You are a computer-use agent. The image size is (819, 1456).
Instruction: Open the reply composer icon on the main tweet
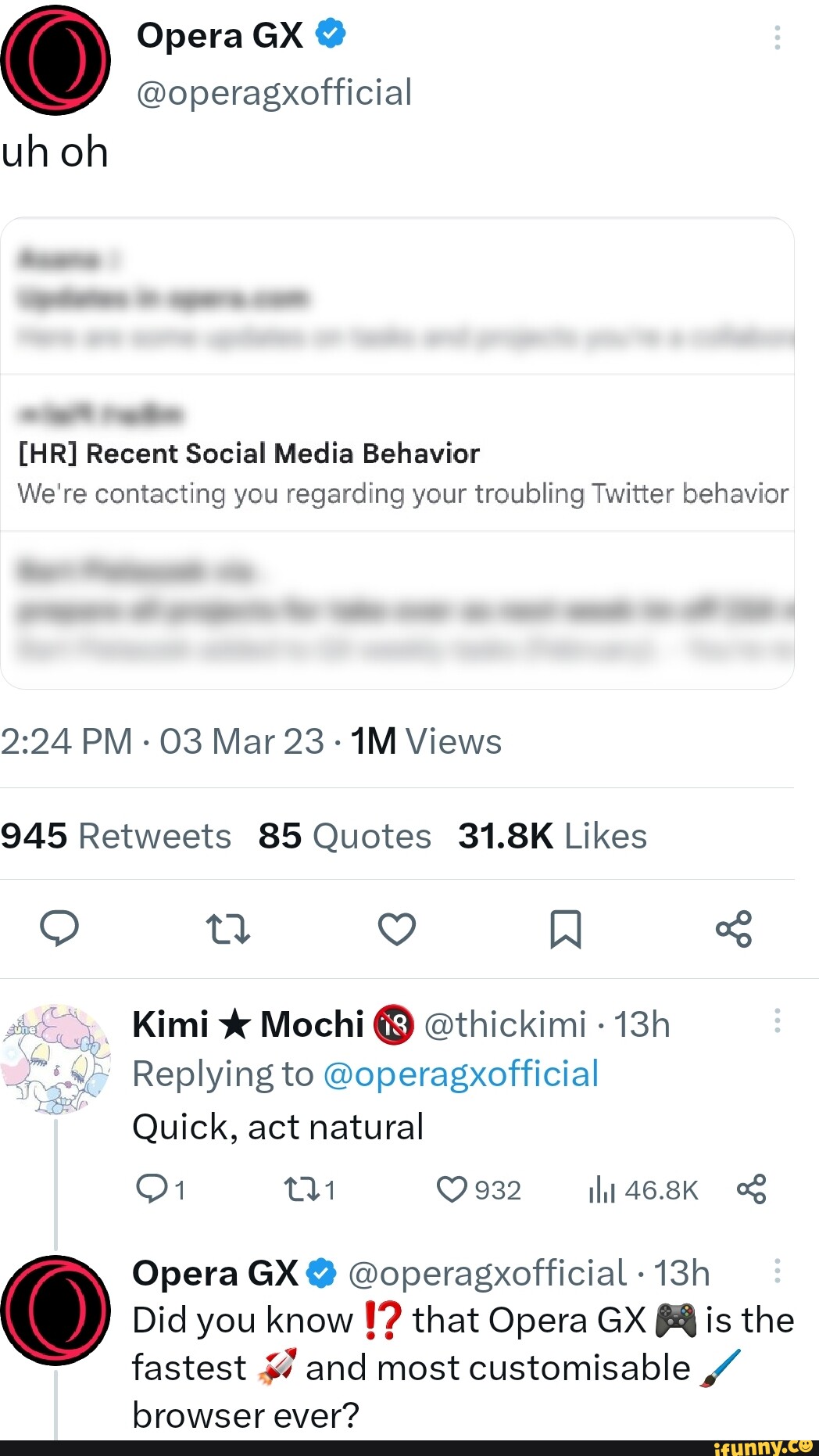point(60,929)
